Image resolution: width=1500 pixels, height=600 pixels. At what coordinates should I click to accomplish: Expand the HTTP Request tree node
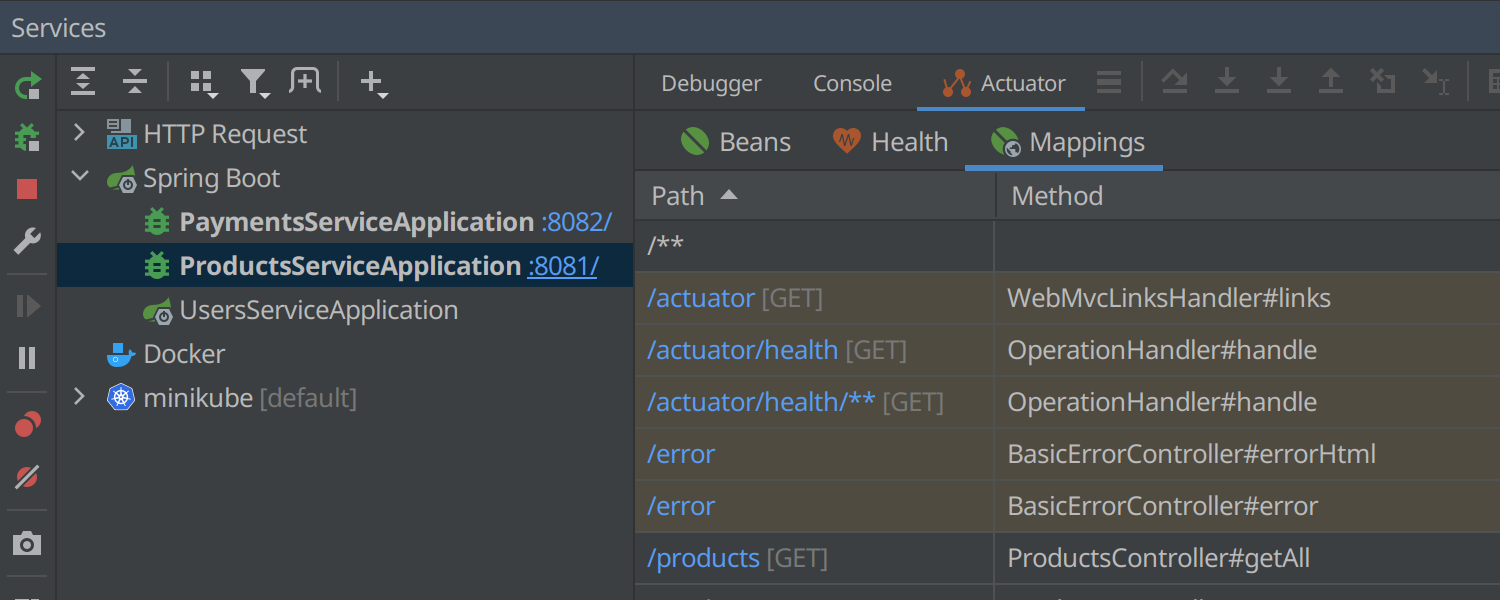click(x=81, y=133)
